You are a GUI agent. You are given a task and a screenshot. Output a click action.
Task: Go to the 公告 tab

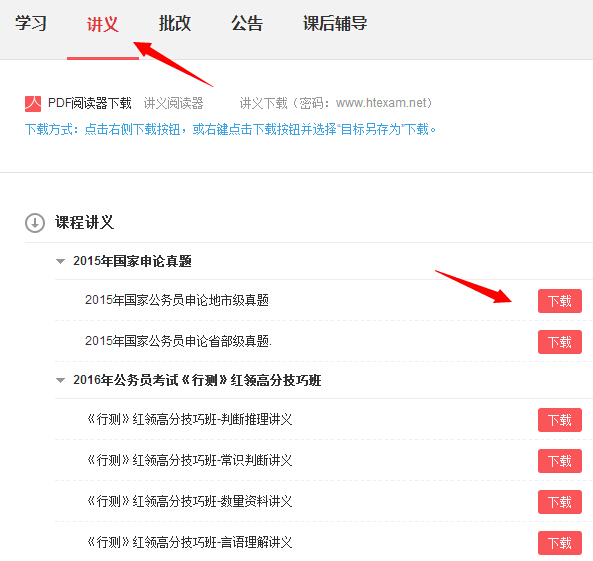(x=247, y=23)
